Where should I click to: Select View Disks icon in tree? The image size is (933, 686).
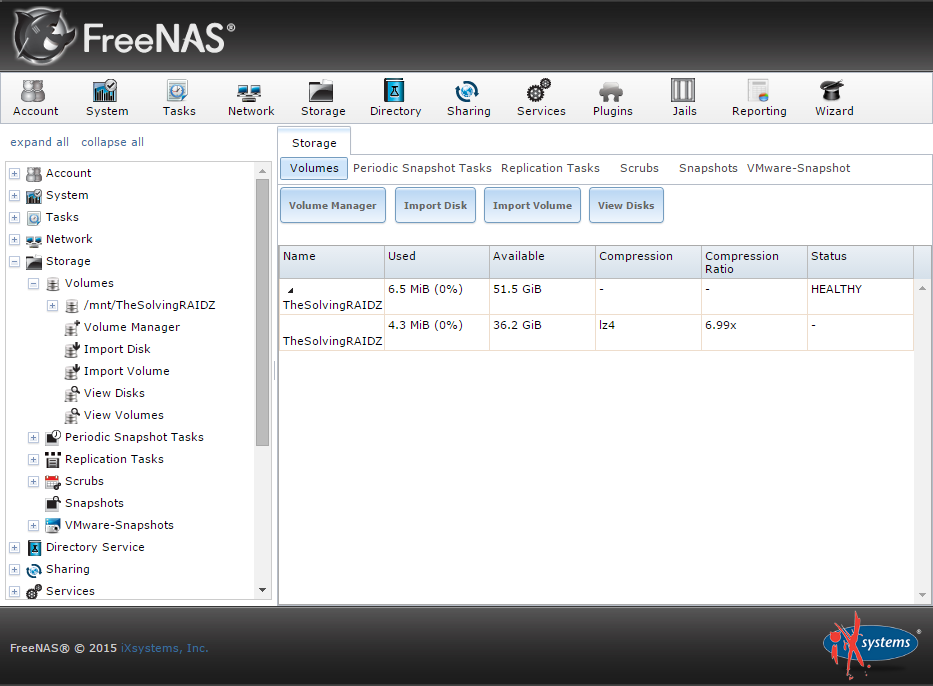[72, 393]
